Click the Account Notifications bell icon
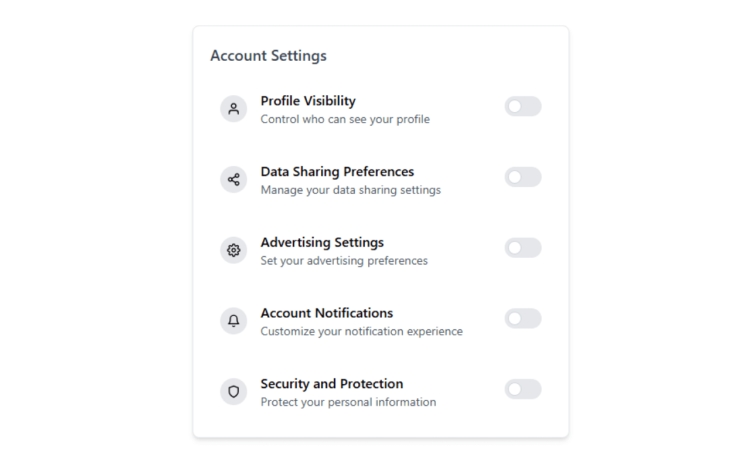Image resolution: width=750 pixels, height=469 pixels. coord(233,321)
